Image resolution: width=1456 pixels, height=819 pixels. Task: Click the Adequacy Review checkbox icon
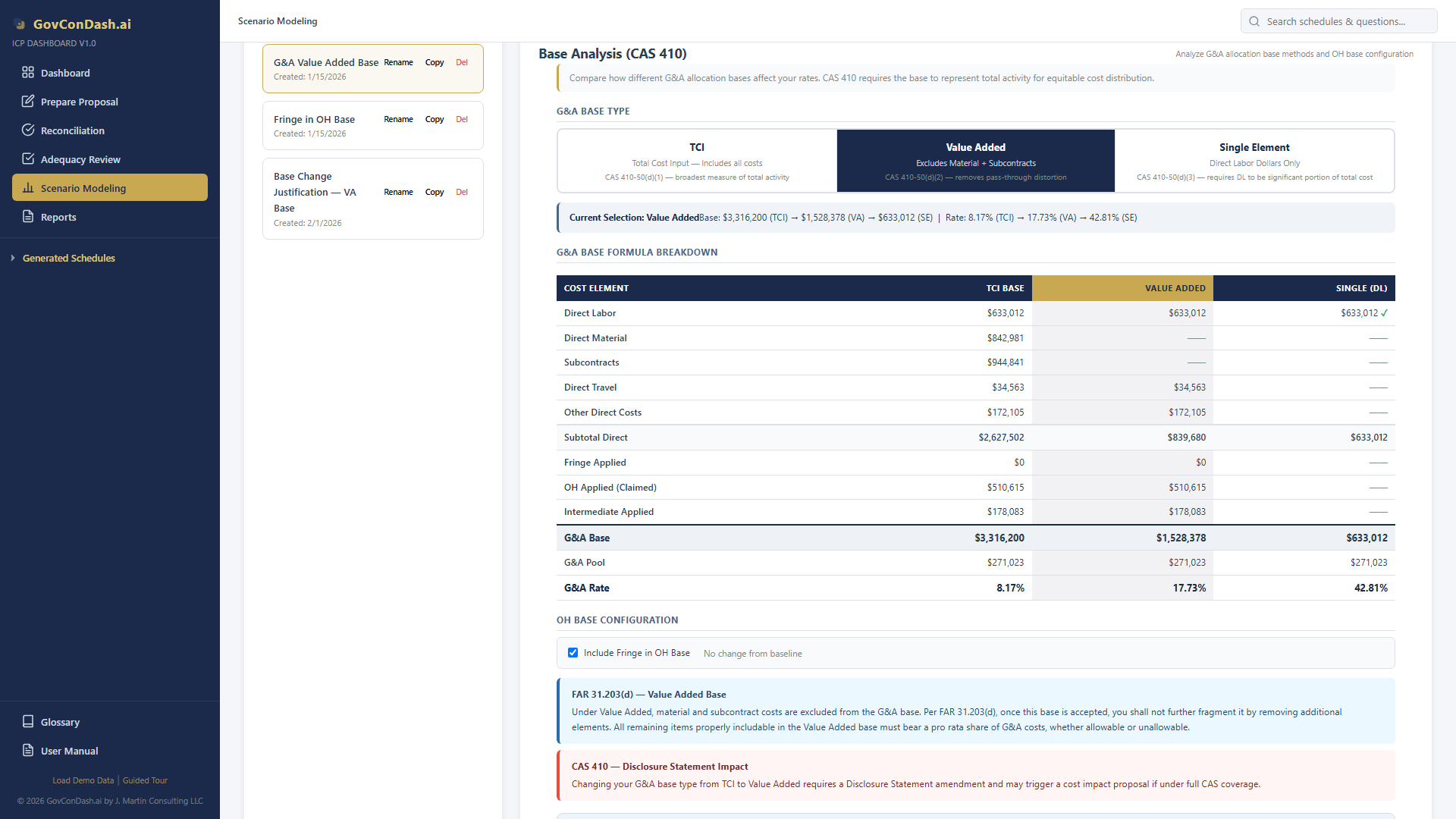point(28,159)
